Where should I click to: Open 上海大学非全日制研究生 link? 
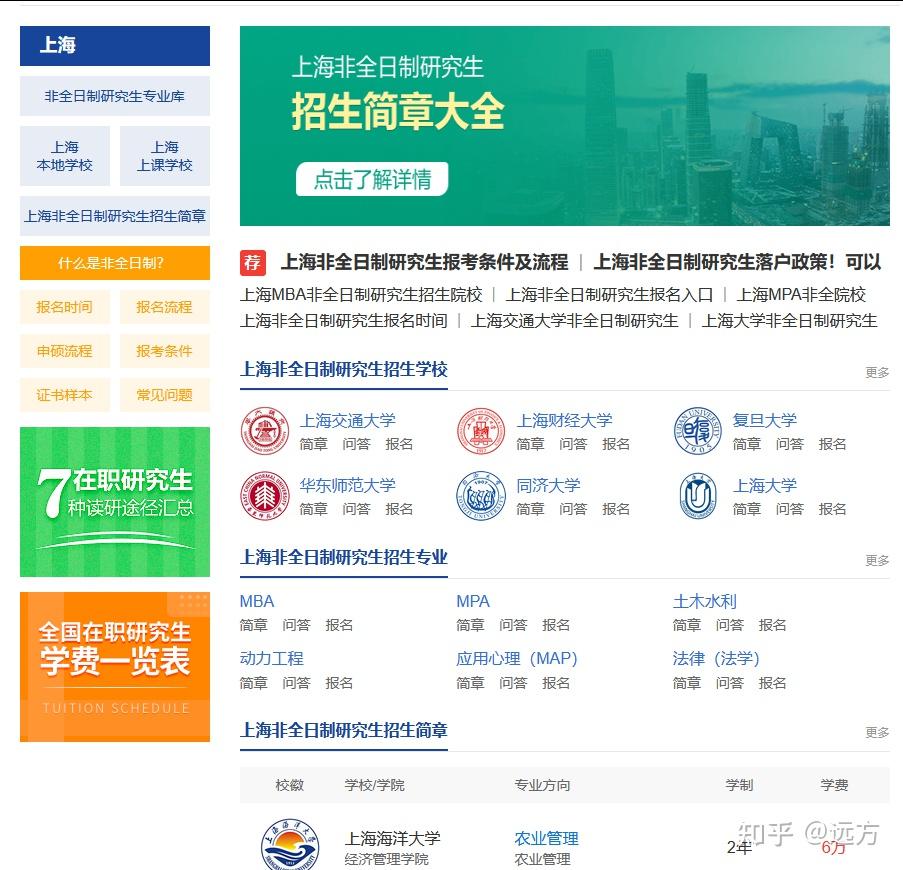(789, 321)
